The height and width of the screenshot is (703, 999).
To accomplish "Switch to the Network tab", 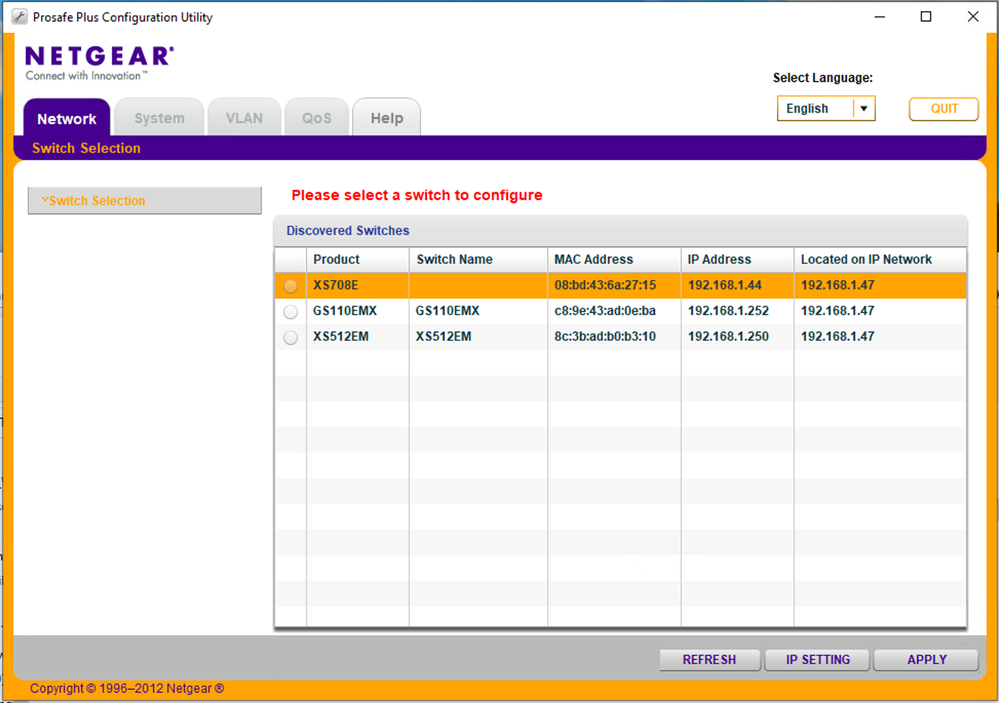I will [67, 118].
